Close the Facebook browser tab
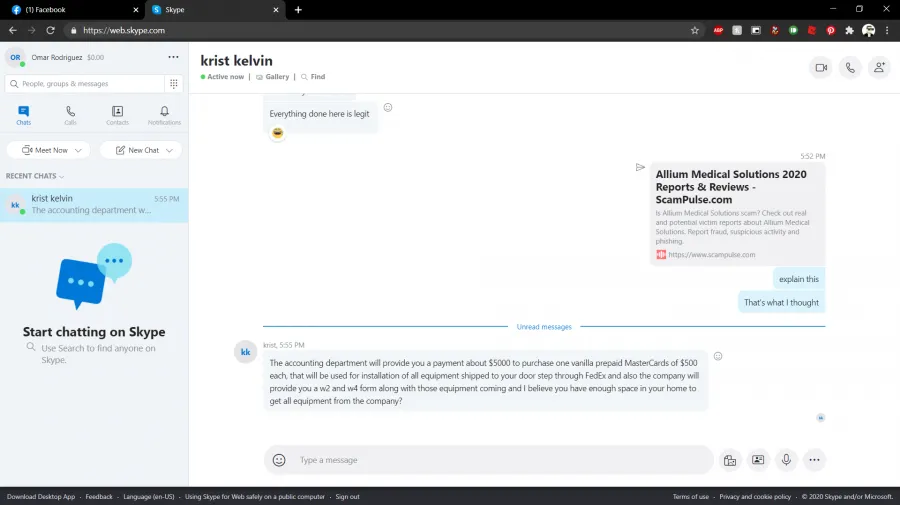900x505 pixels. click(x=136, y=10)
